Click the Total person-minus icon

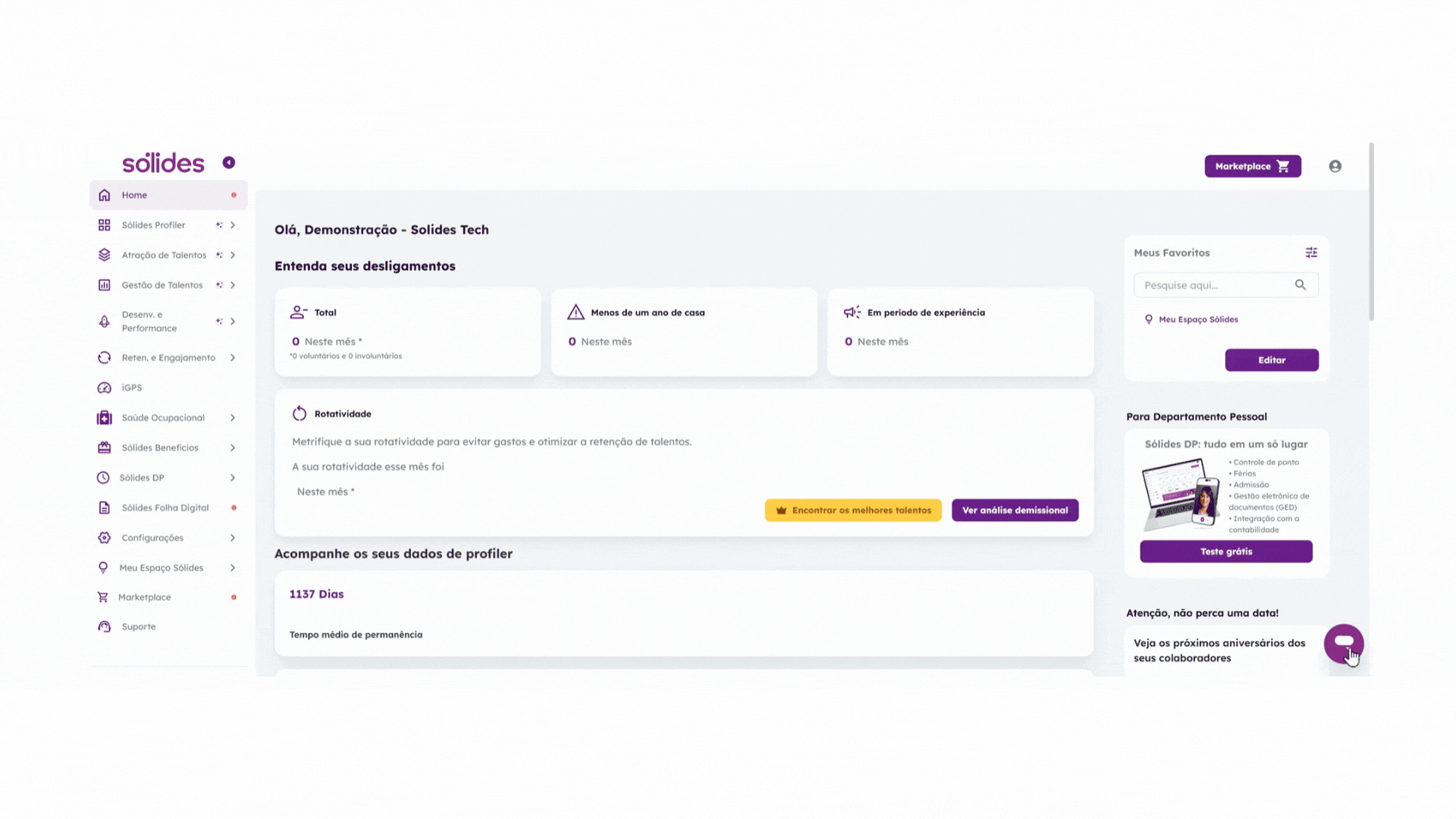coord(299,312)
